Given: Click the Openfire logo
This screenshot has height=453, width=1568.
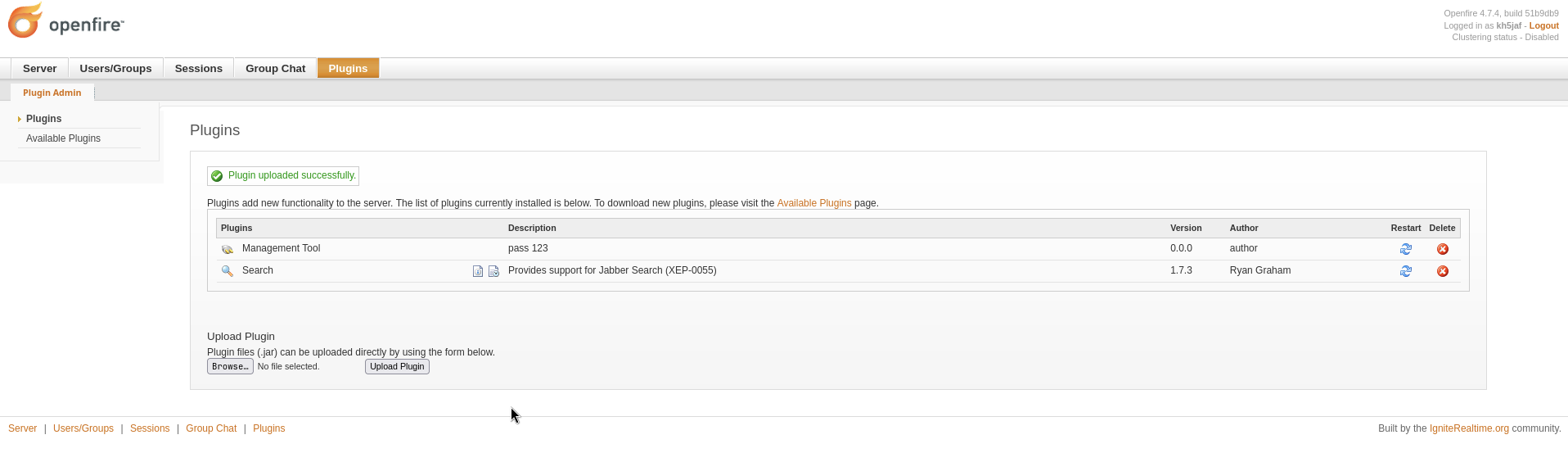Looking at the screenshot, I should click(x=65, y=21).
